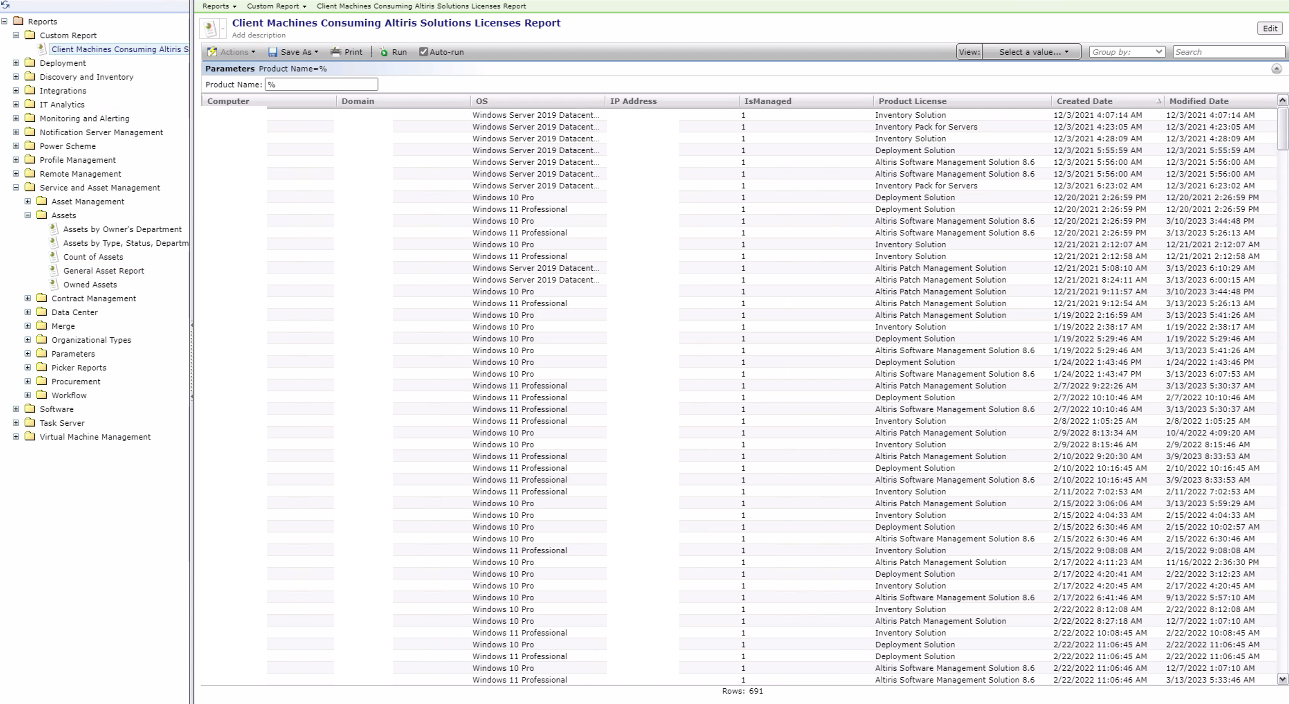Click the Workflow folder icon
The image size is (1289, 704).
point(42,395)
